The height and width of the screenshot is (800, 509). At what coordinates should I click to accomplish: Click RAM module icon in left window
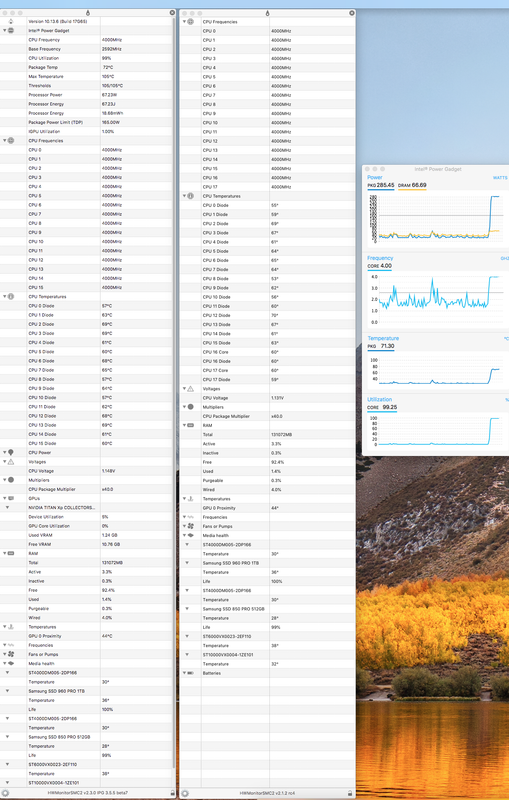[11, 553]
